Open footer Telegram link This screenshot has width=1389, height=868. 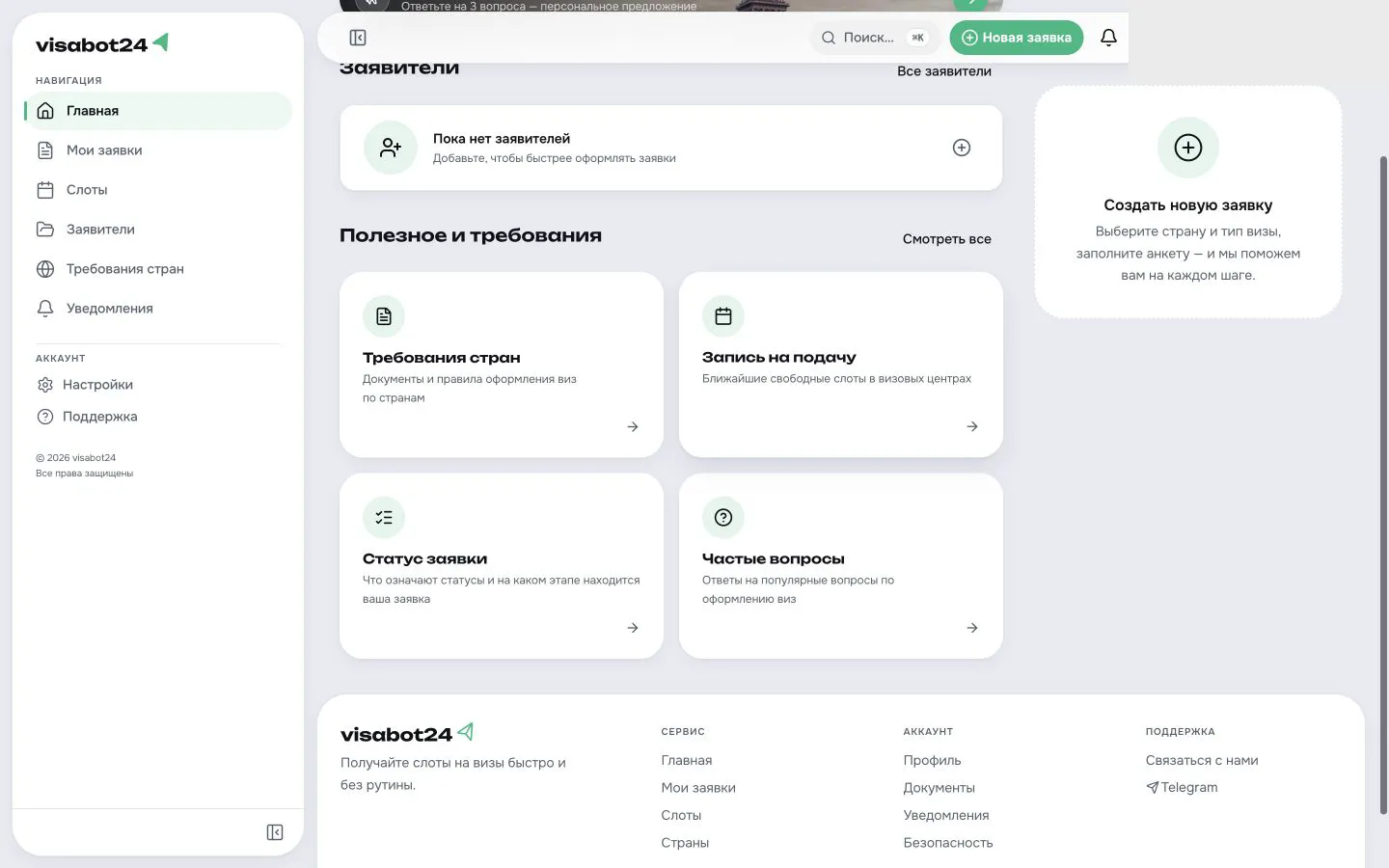pos(1182,788)
